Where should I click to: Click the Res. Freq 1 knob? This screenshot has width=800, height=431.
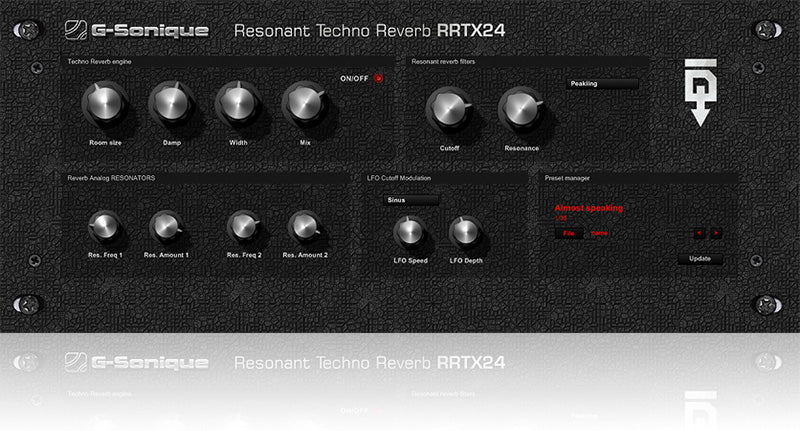[105, 226]
